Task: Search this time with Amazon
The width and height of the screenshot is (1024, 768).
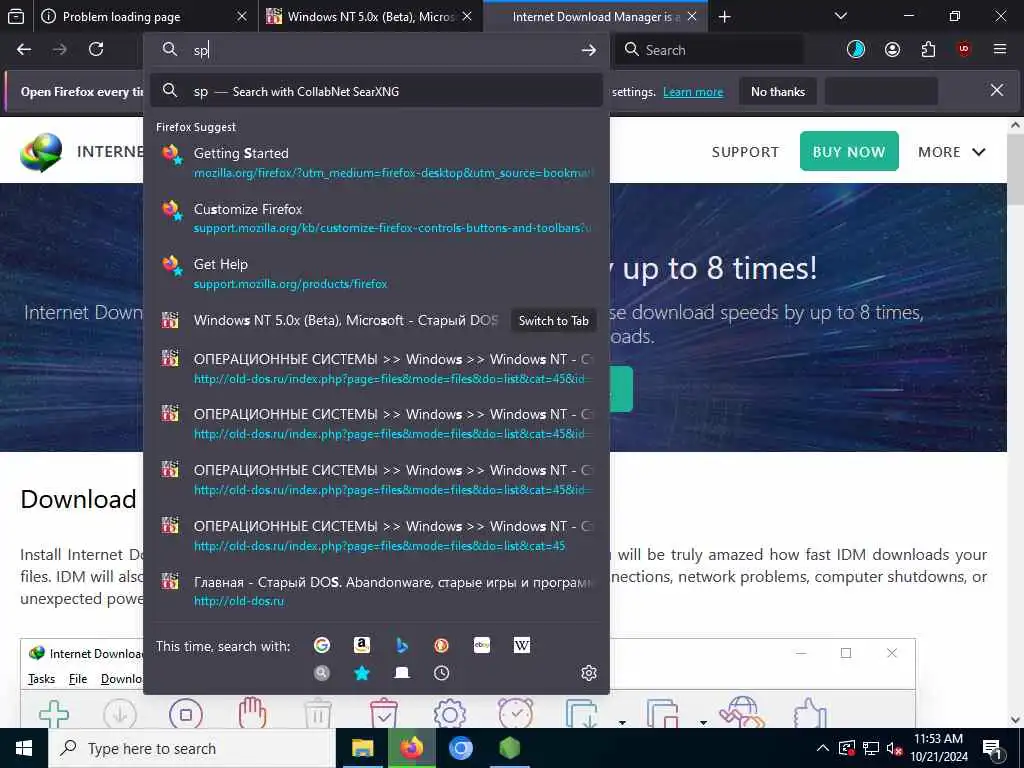Action: pos(362,645)
